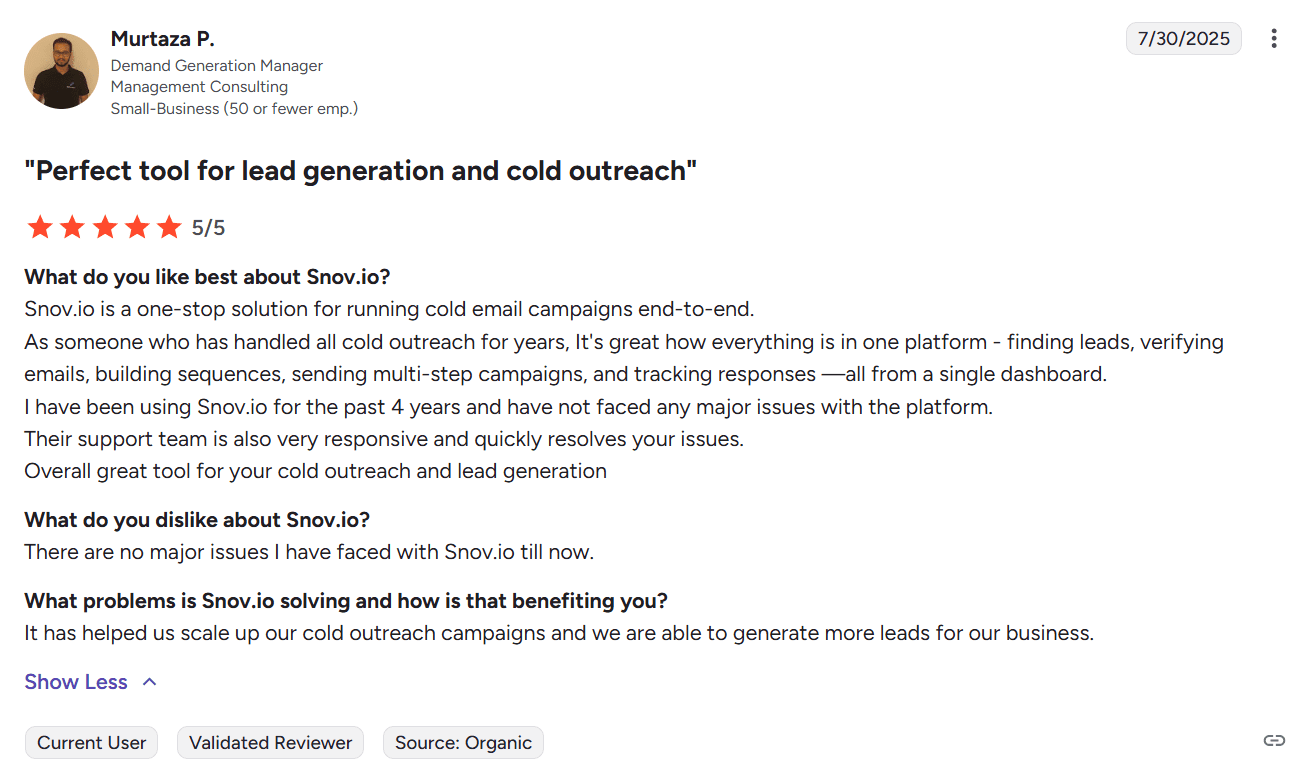Click the 7/30/2025 date badge

pyautogui.click(x=1183, y=39)
